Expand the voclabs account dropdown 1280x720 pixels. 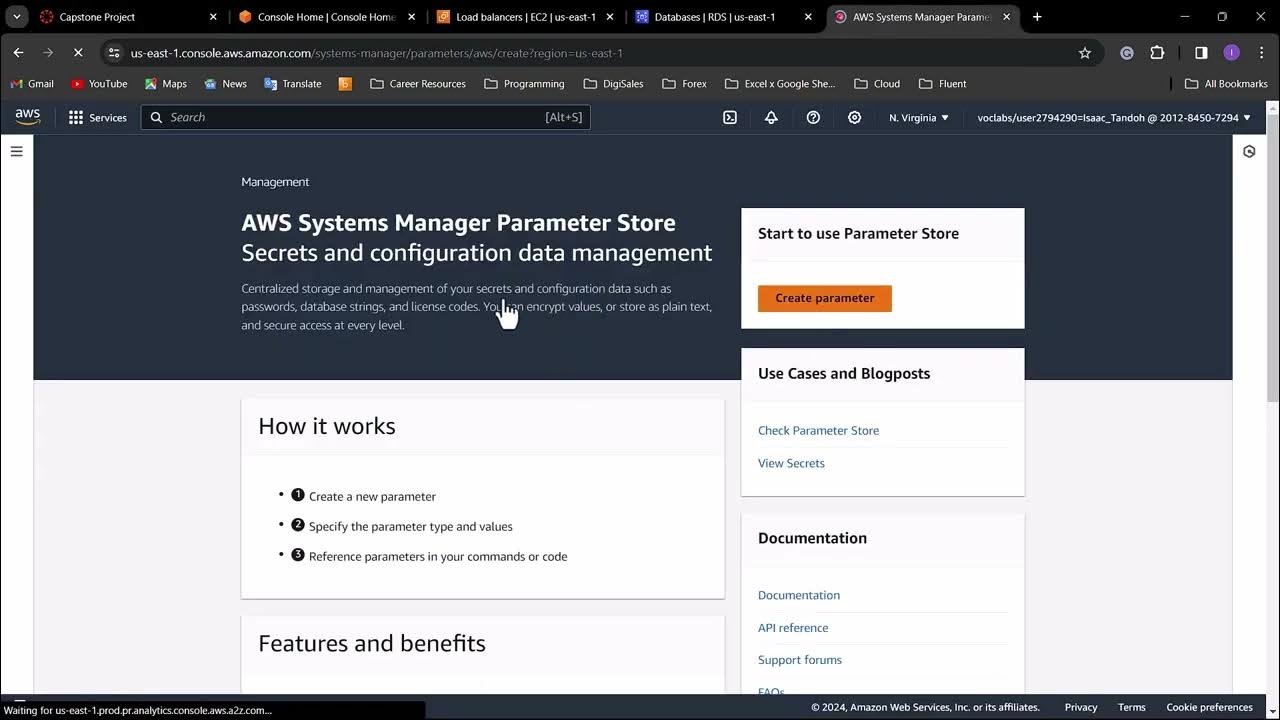pos(1114,117)
